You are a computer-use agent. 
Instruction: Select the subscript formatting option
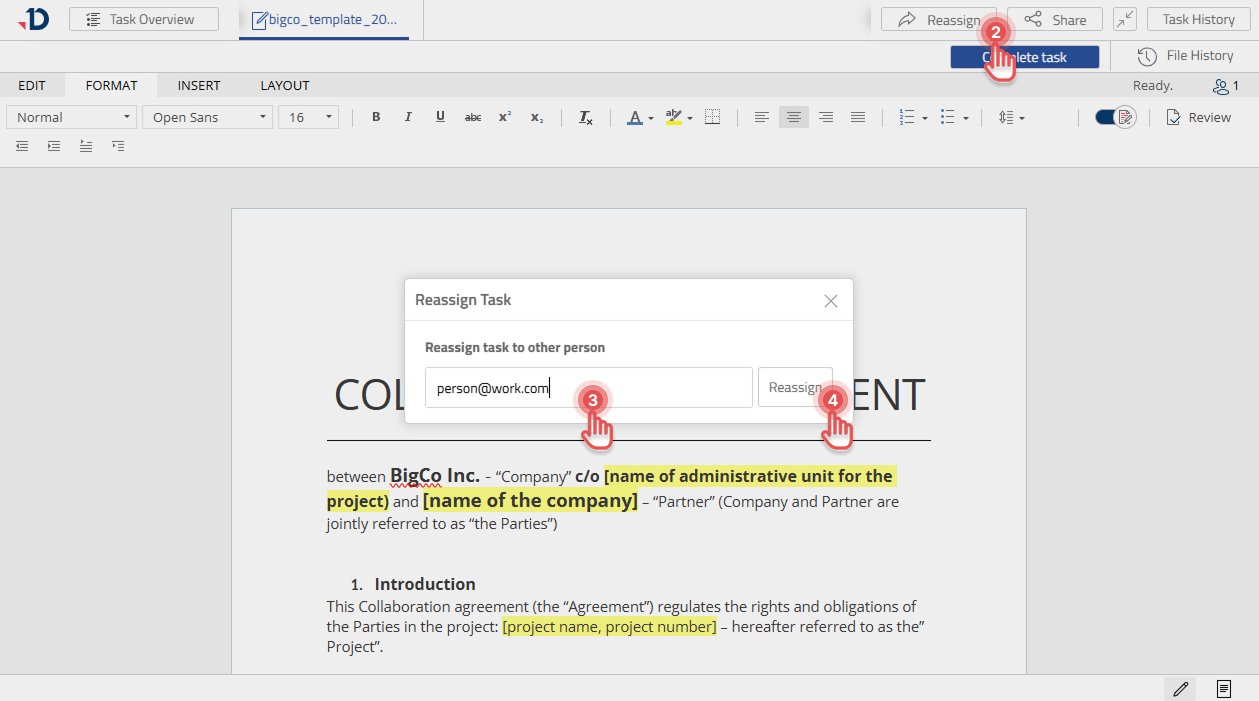(x=537, y=117)
